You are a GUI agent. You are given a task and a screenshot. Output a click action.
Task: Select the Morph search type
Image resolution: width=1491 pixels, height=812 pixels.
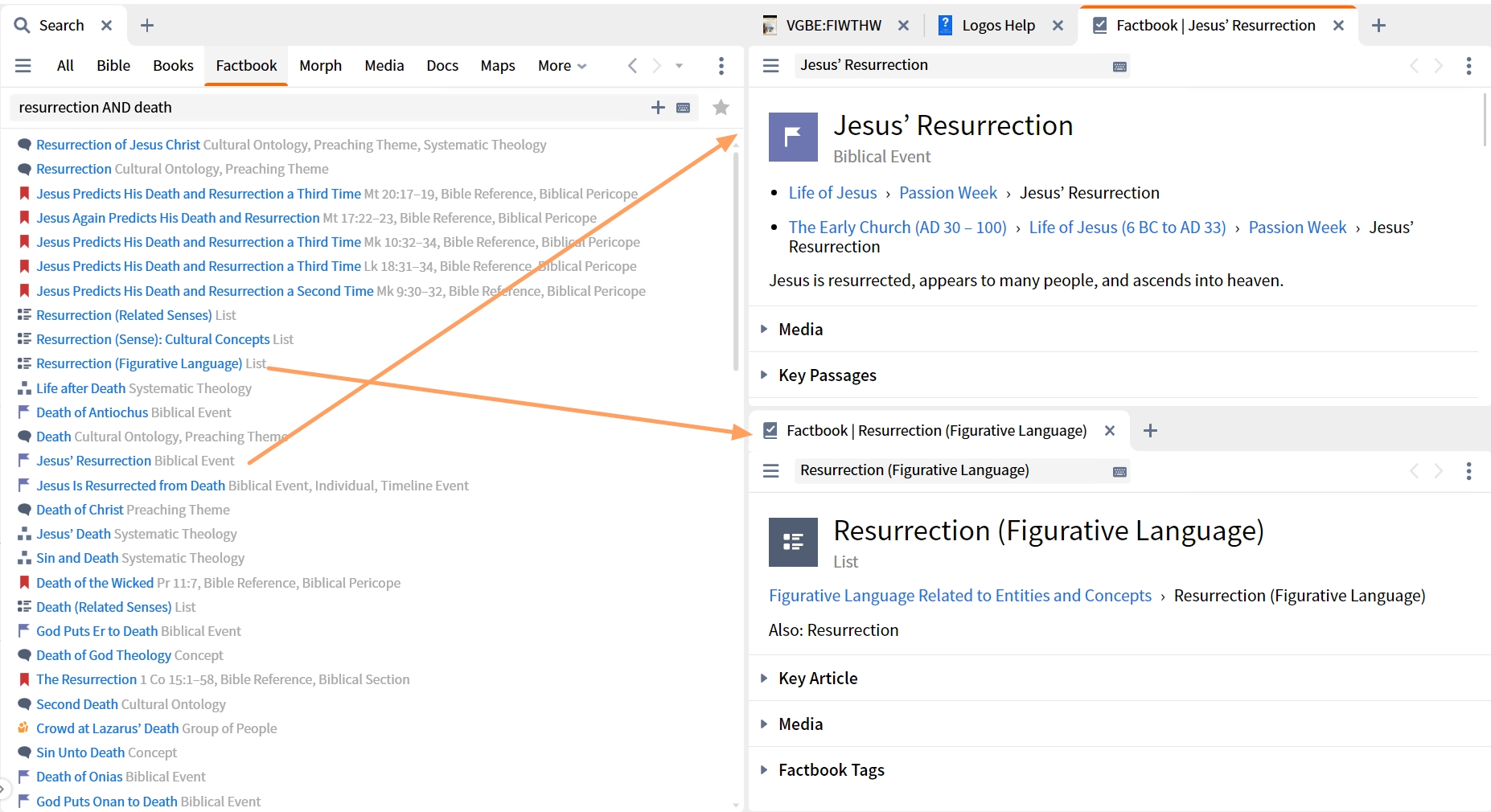click(320, 66)
